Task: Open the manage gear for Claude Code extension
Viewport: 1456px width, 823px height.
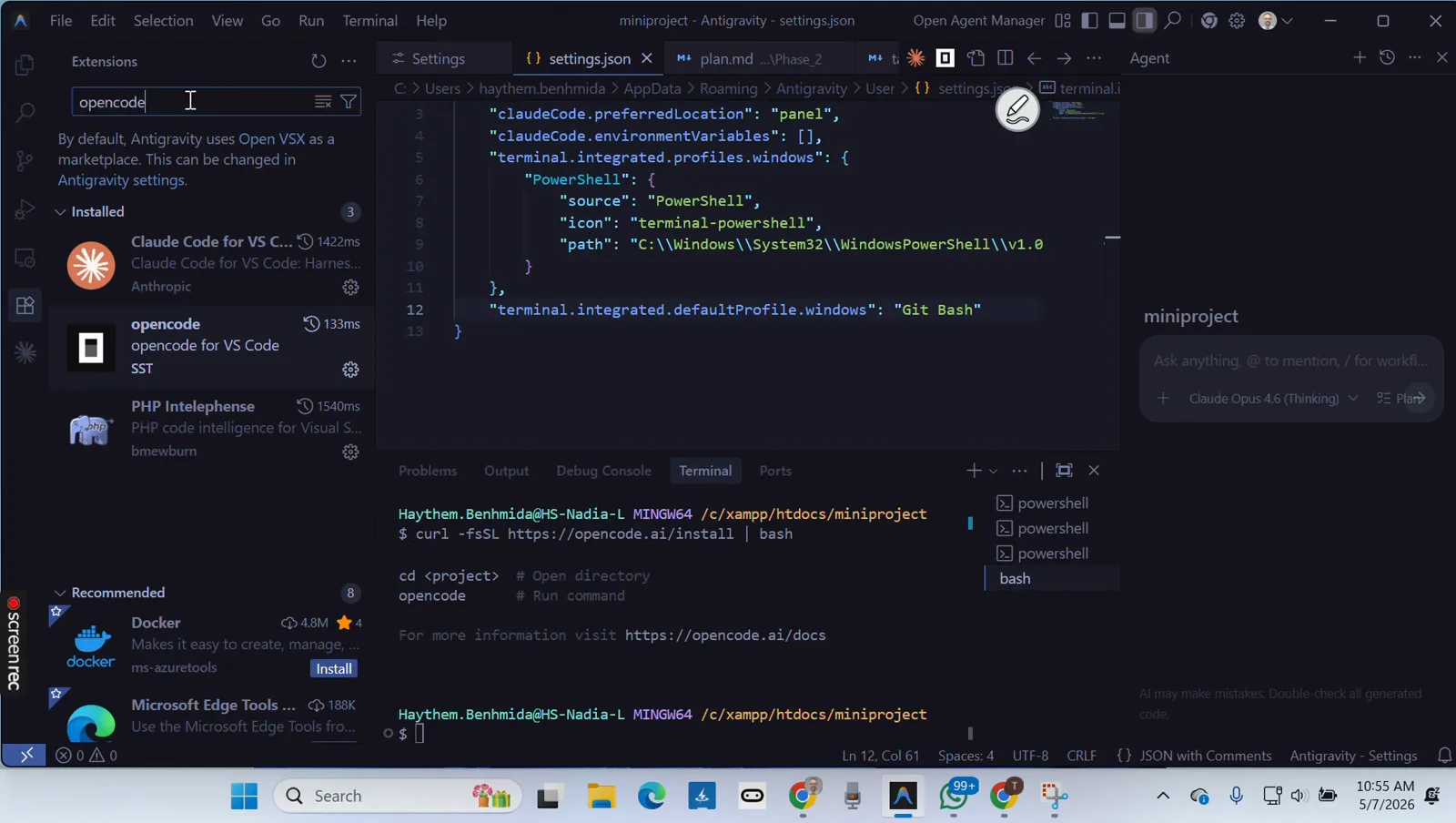Action: (x=350, y=288)
